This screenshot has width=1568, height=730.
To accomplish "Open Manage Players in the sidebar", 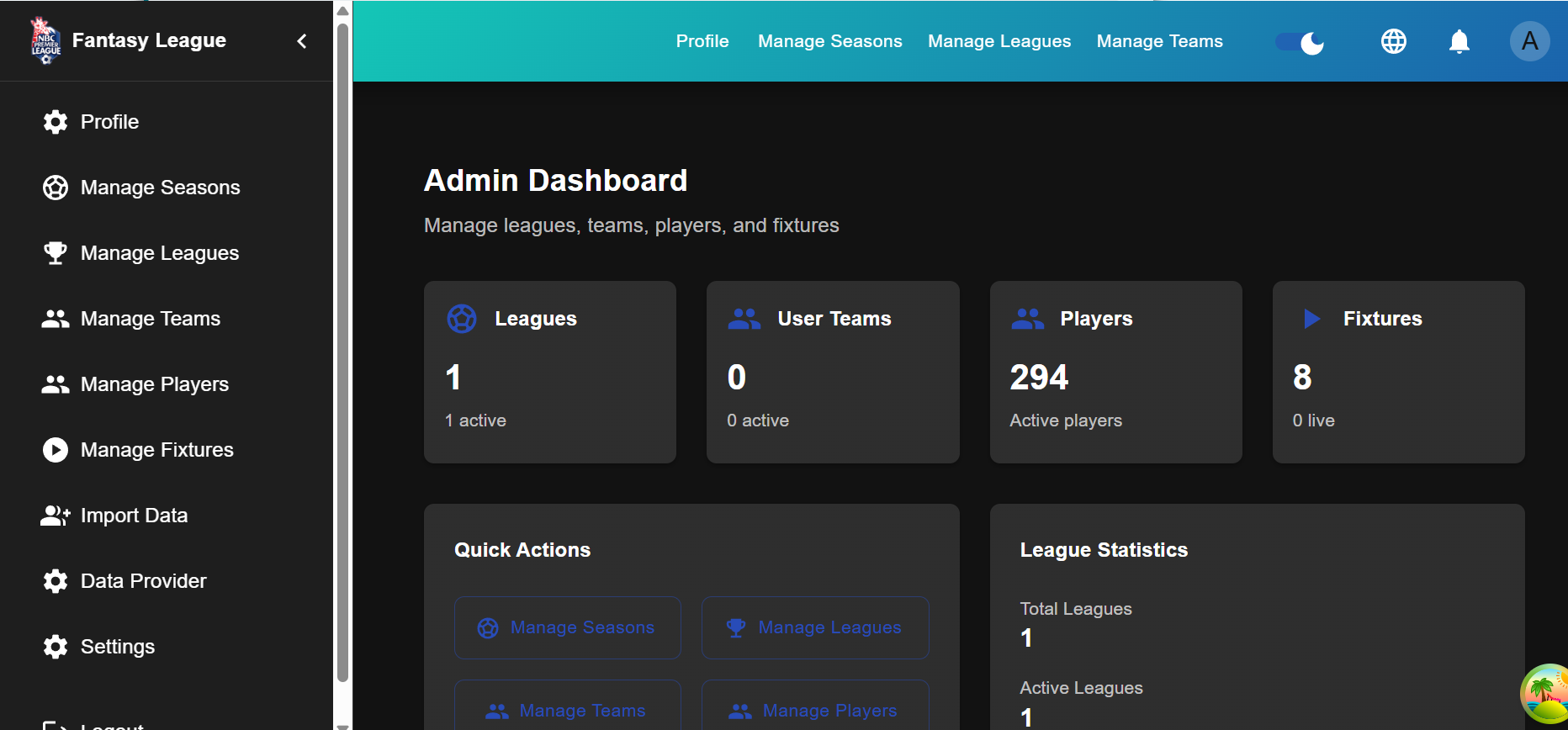I will coord(167,384).
